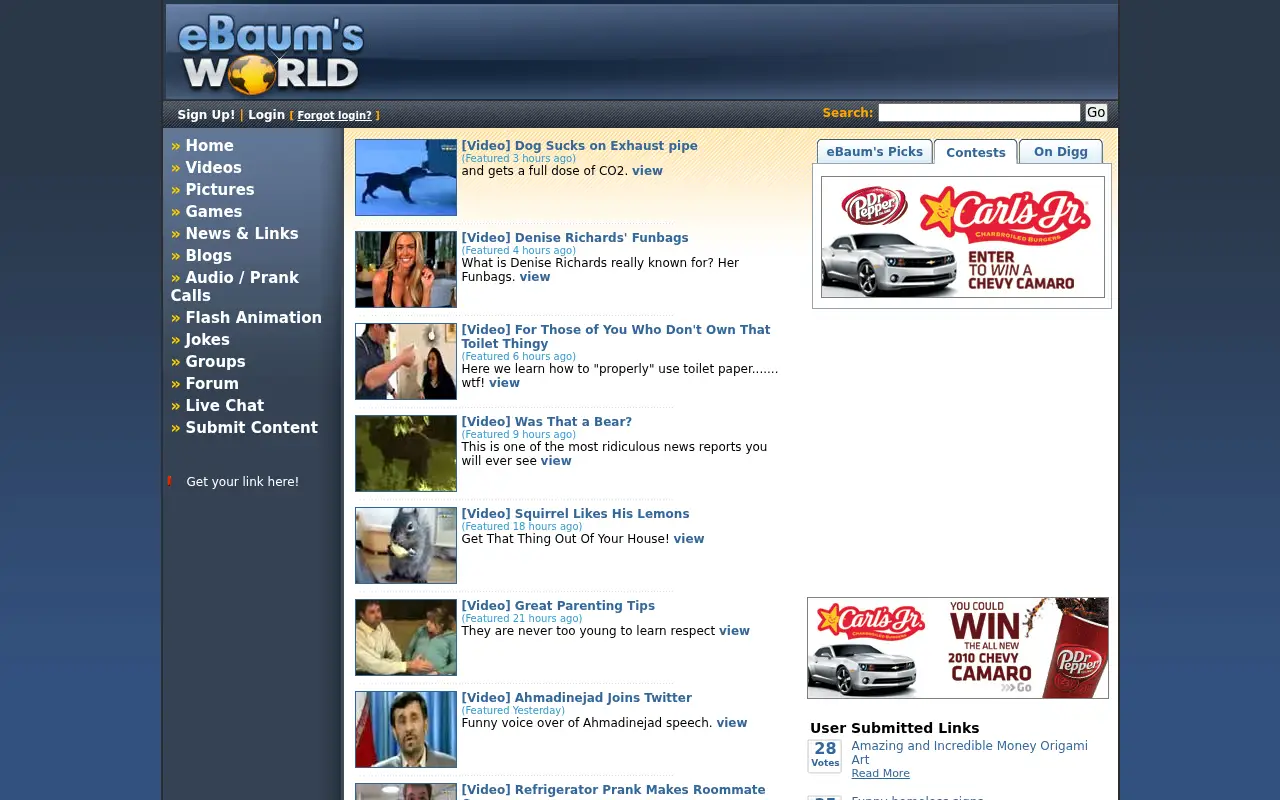Screen dimensions: 1280x800
Task: Open Amazing and Incredible Money Origami Art link
Action: click(969, 753)
